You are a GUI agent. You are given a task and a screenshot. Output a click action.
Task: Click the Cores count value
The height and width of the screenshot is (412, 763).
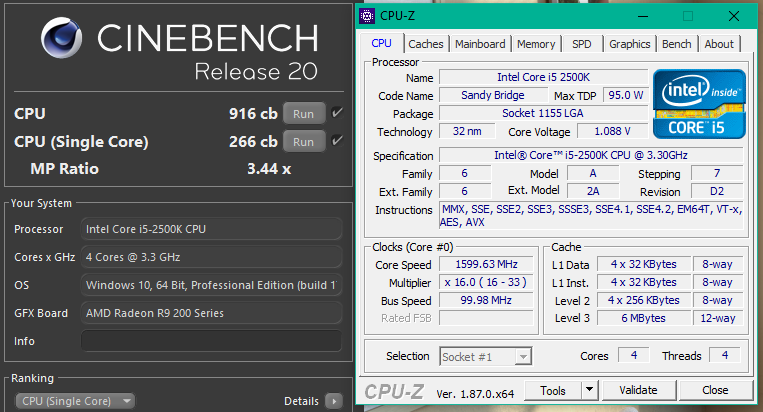point(634,355)
